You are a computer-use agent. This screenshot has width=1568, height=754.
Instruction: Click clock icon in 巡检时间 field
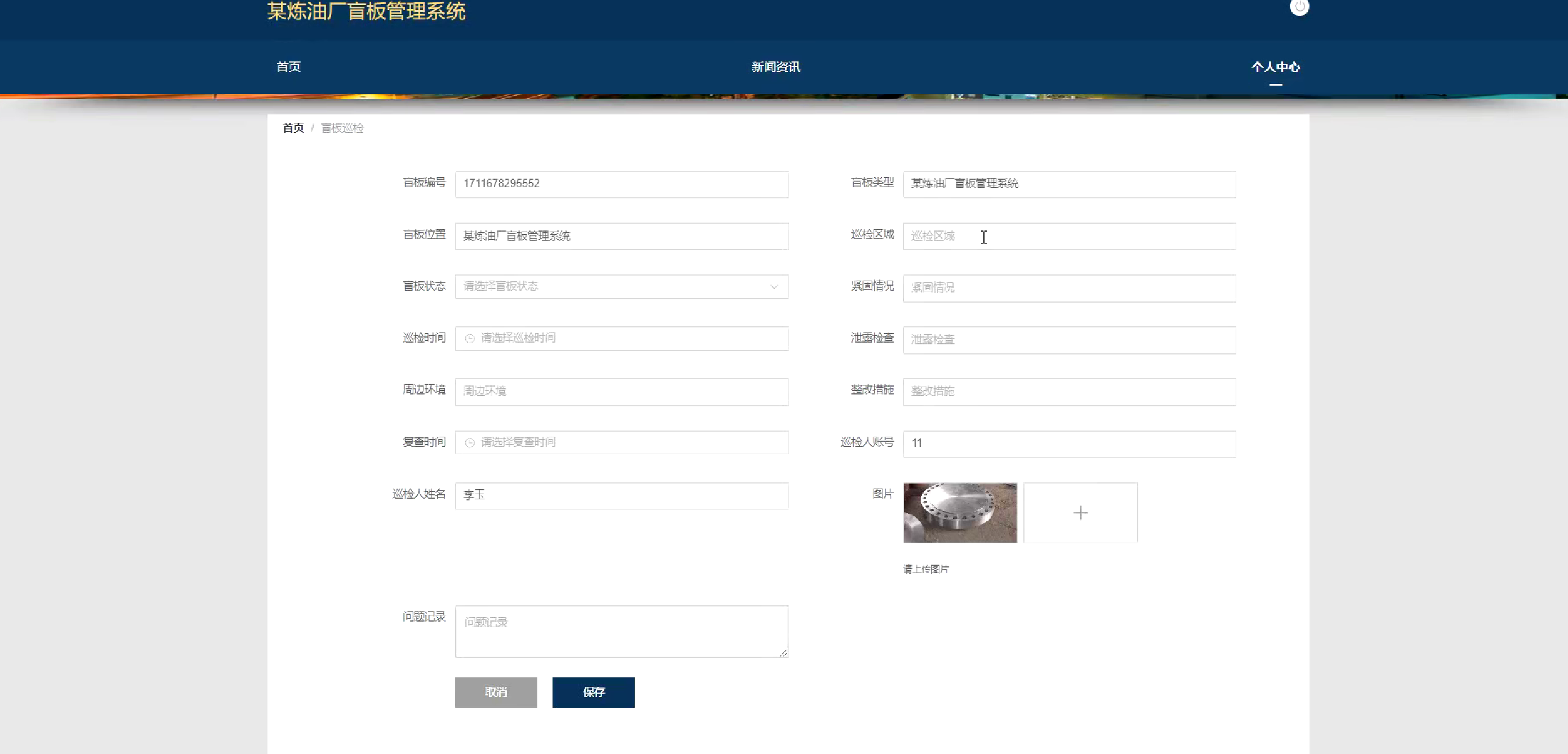coord(469,339)
